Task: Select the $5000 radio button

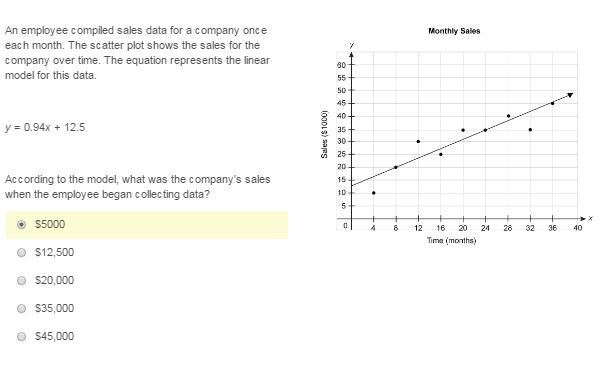Action: [22, 224]
